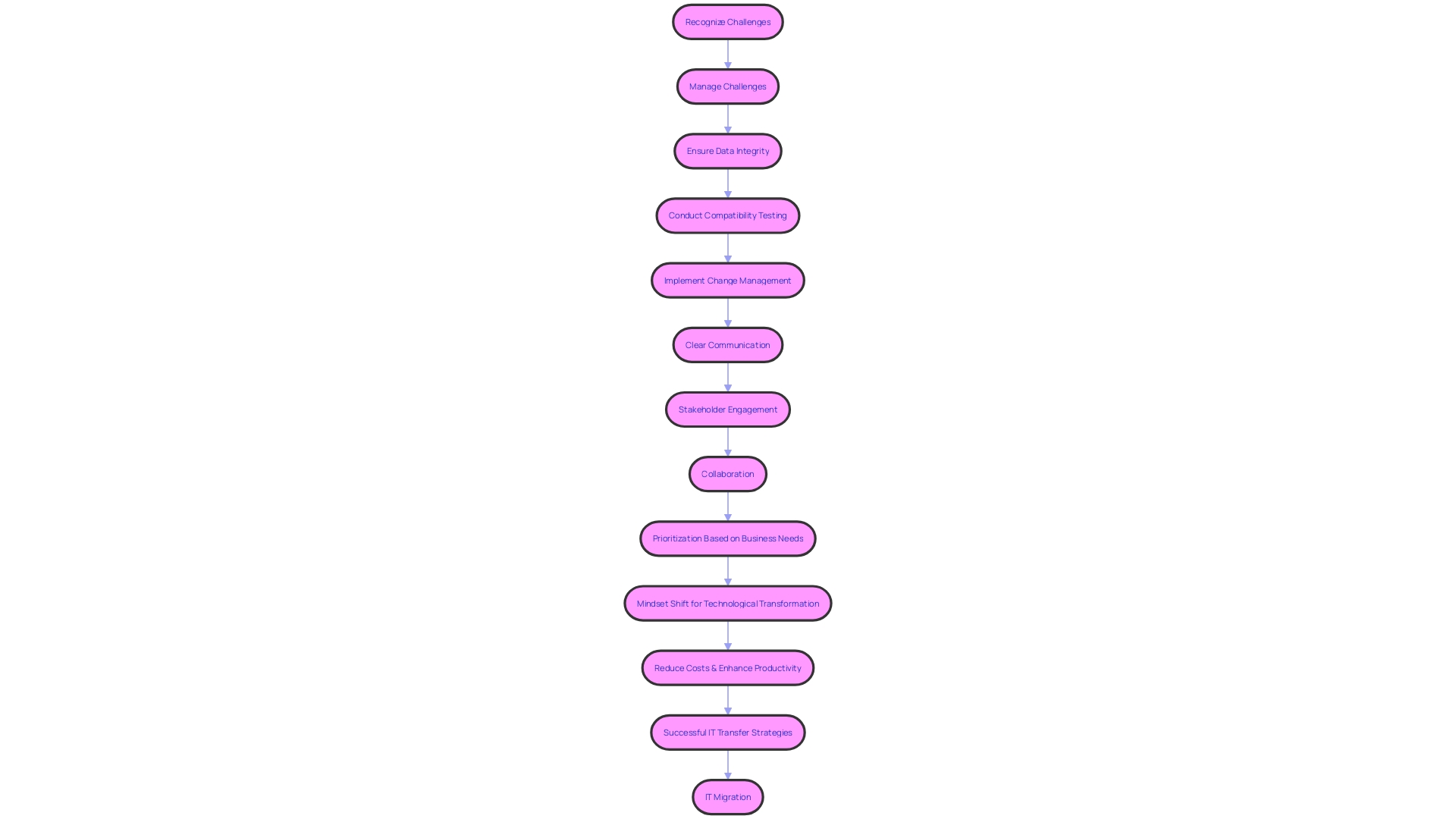Image resolution: width=1456 pixels, height=819 pixels.
Task: Scroll down to view IT Migration node
Action: click(728, 796)
